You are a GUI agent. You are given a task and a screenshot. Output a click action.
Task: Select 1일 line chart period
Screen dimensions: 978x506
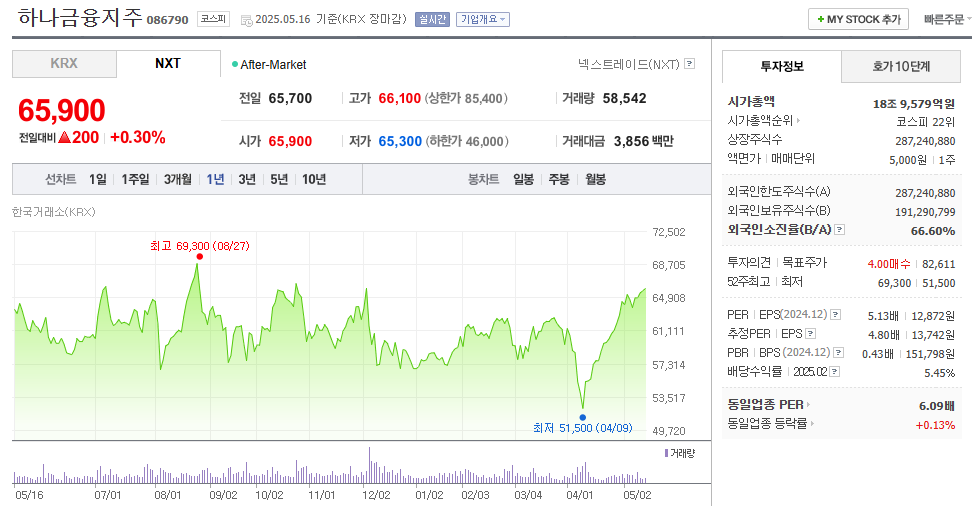[98, 180]
